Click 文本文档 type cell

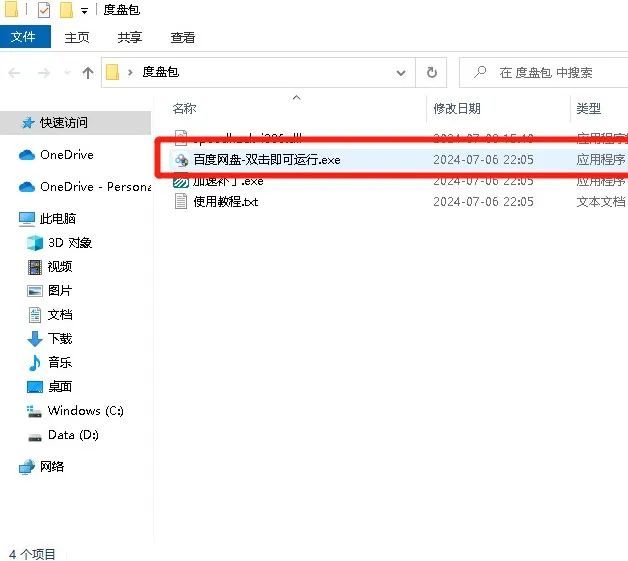tap(601, 201)
